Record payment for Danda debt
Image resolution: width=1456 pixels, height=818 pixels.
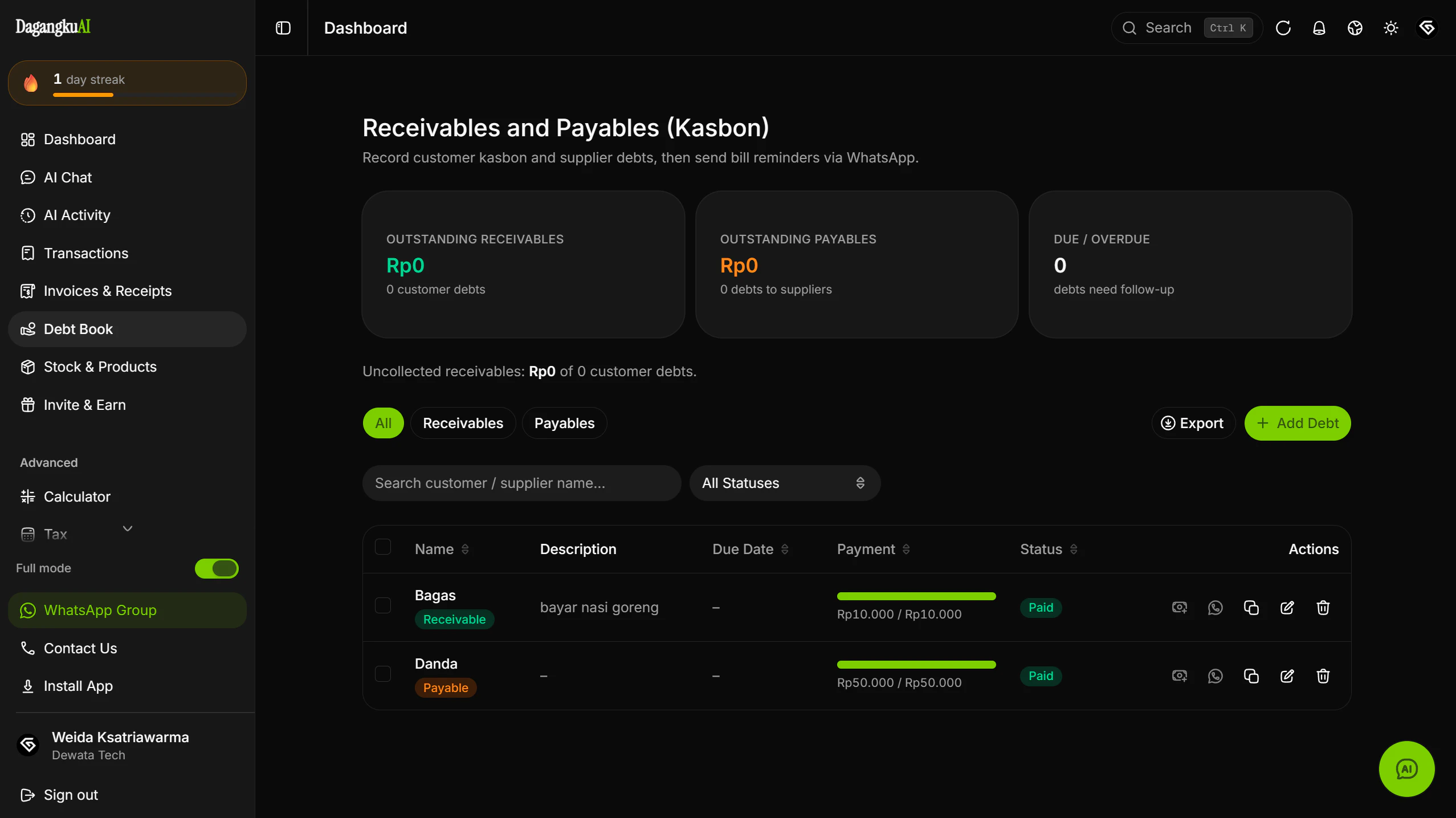[x=1179, y=675]
